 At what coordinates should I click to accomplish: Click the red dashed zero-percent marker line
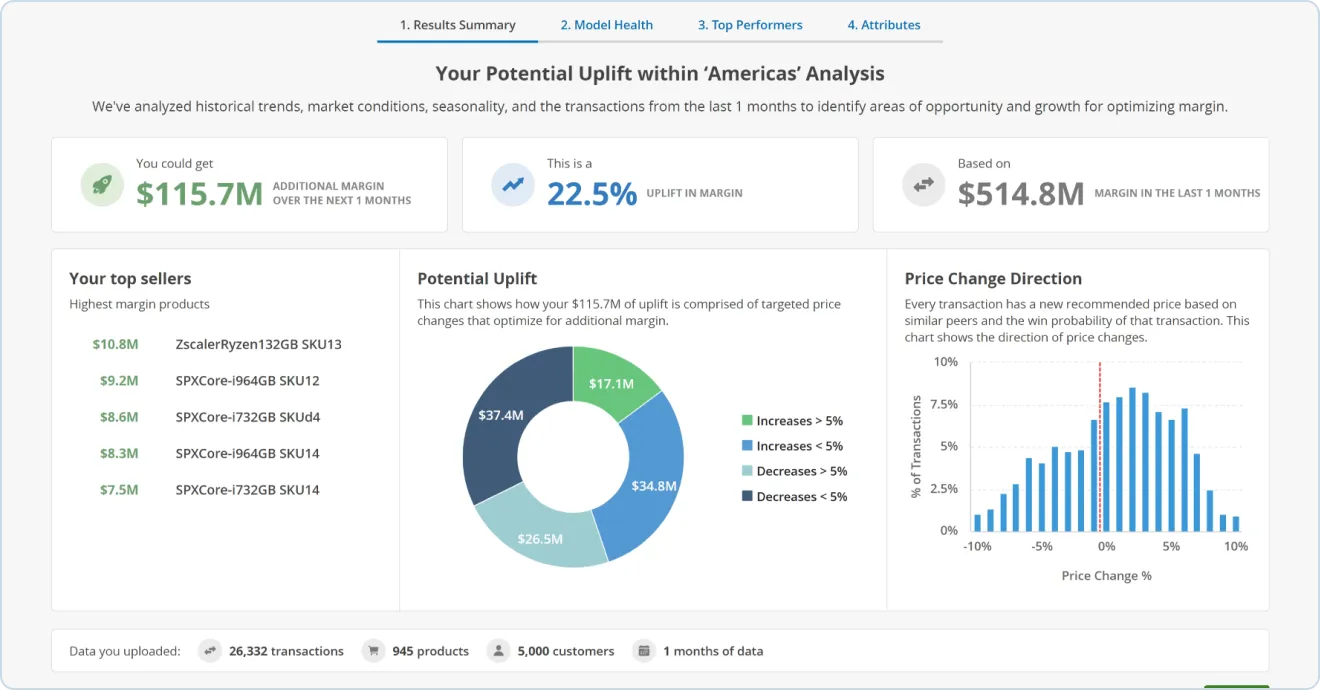pos(1100,447)
